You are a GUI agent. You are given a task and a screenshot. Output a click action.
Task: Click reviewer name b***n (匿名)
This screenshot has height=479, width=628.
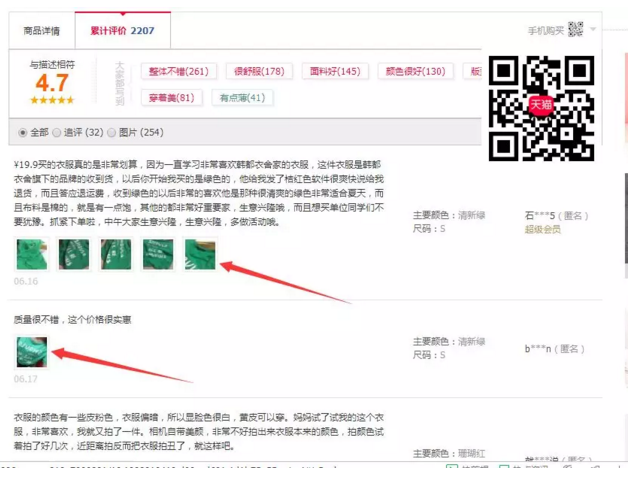[554, 349]
